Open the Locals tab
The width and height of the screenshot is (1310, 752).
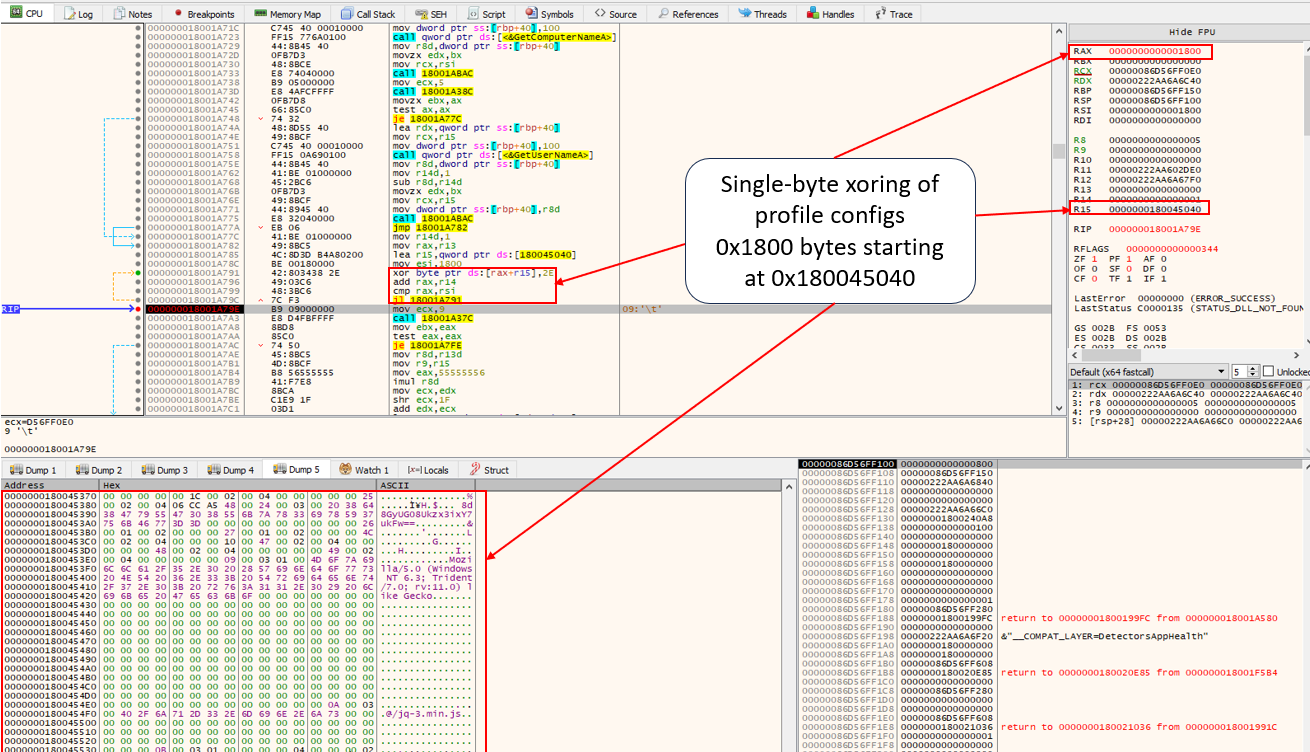(x=428, y=469)
